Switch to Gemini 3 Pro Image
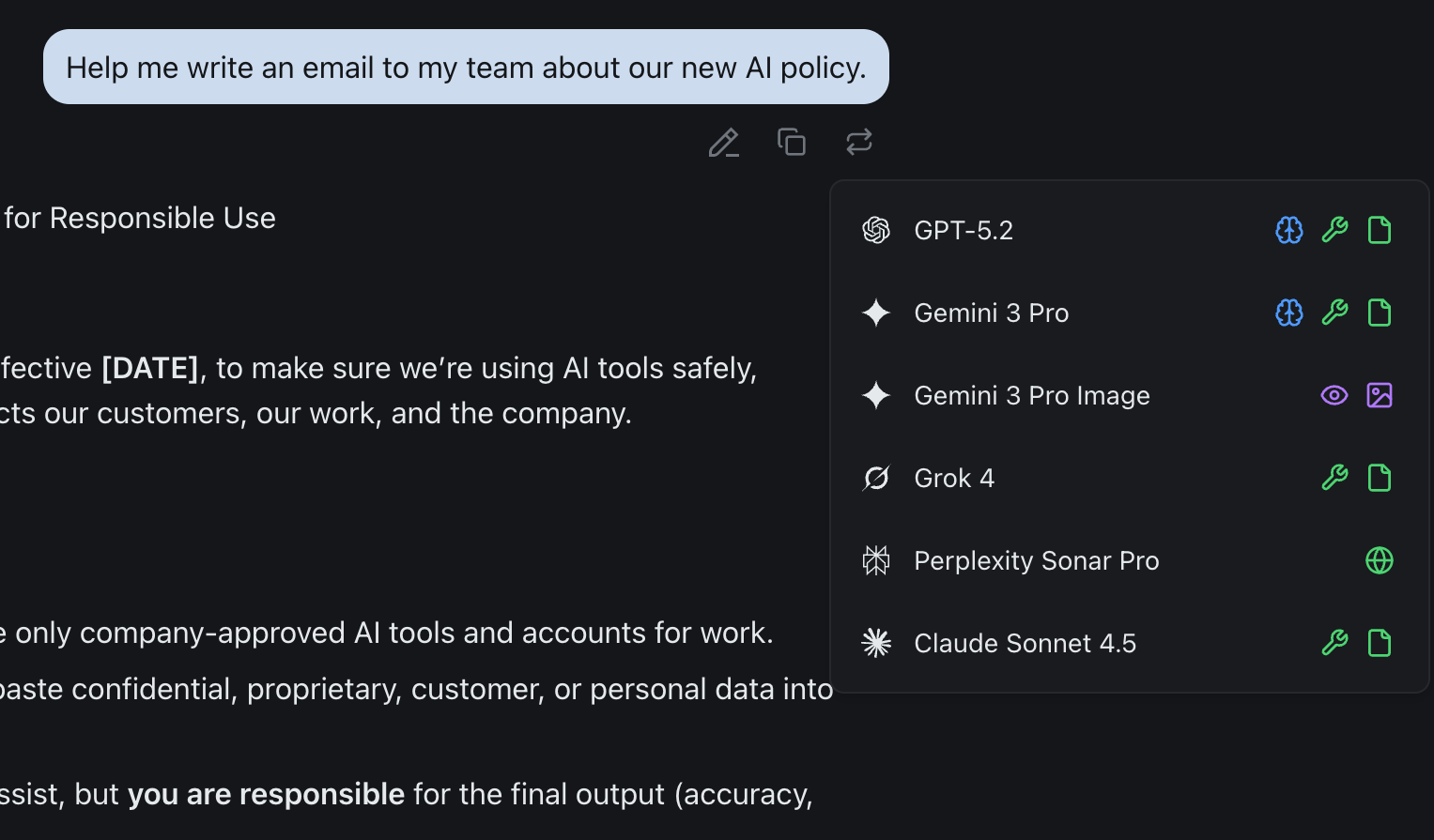Screen dimensions: 1434x840 (1031, 395)
